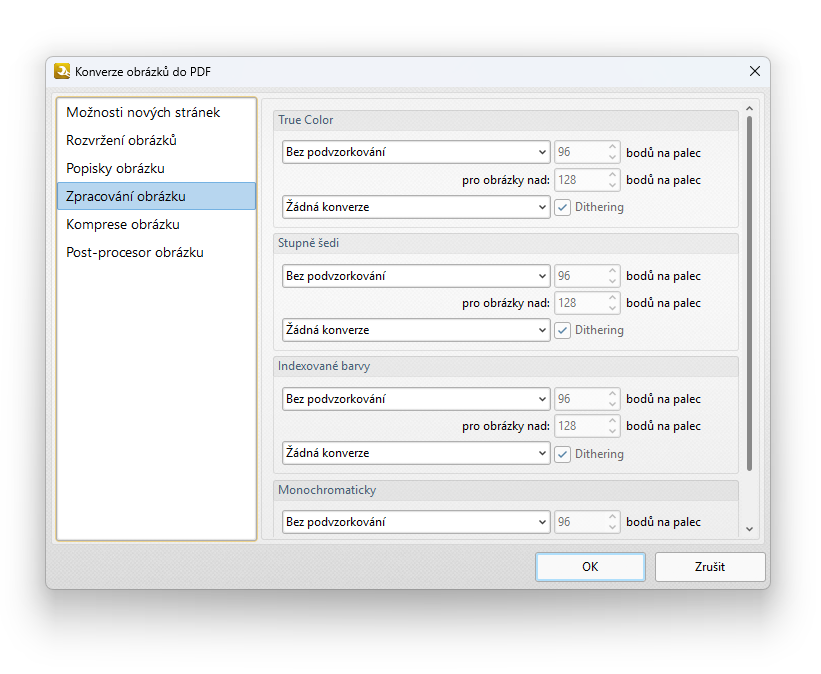Open True Color Žádná konverze dropdown
The width and height of the screenshot is (821, 674).
[416, 207]
